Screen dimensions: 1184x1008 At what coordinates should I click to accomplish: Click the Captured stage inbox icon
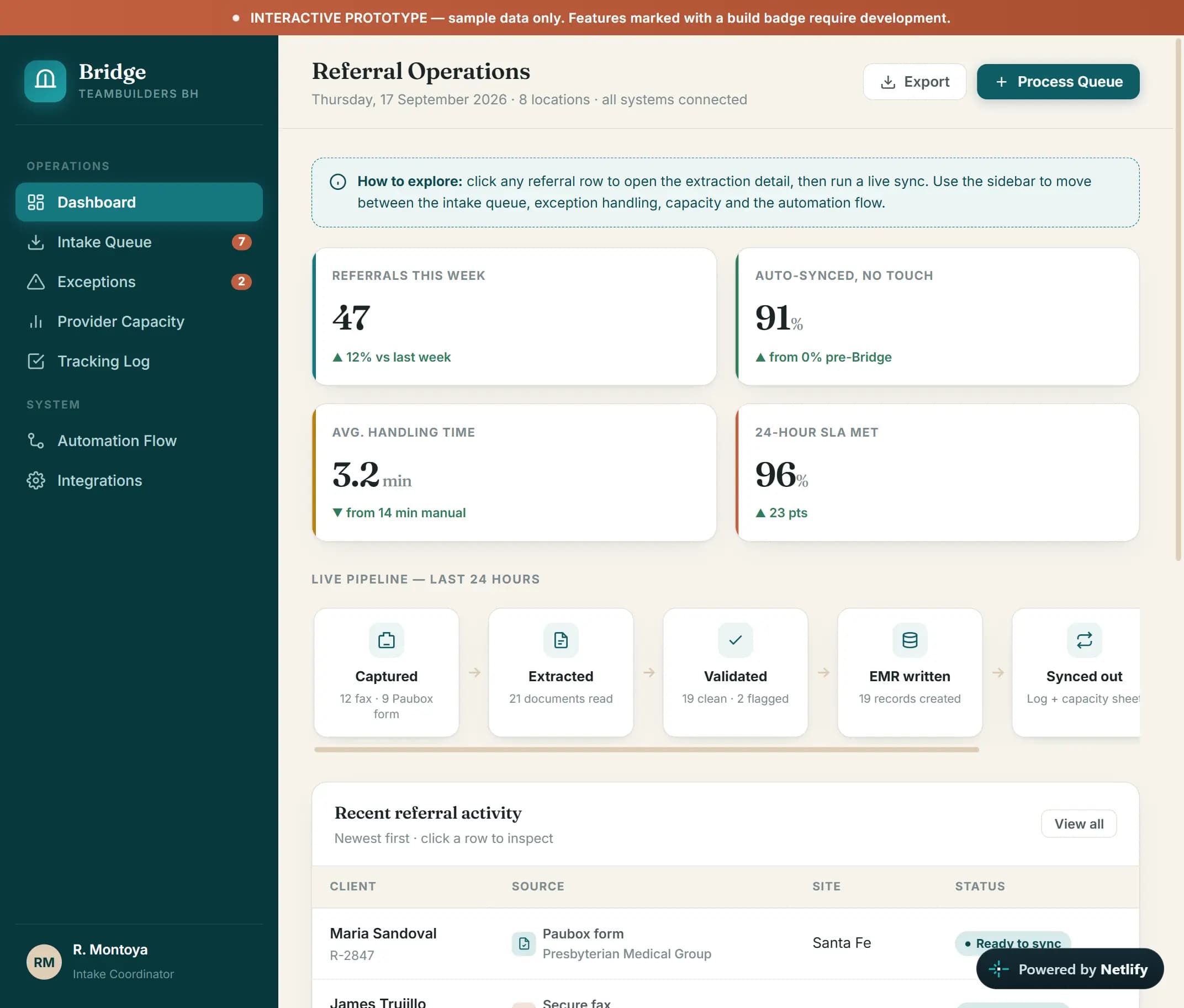tap(386, 640)
